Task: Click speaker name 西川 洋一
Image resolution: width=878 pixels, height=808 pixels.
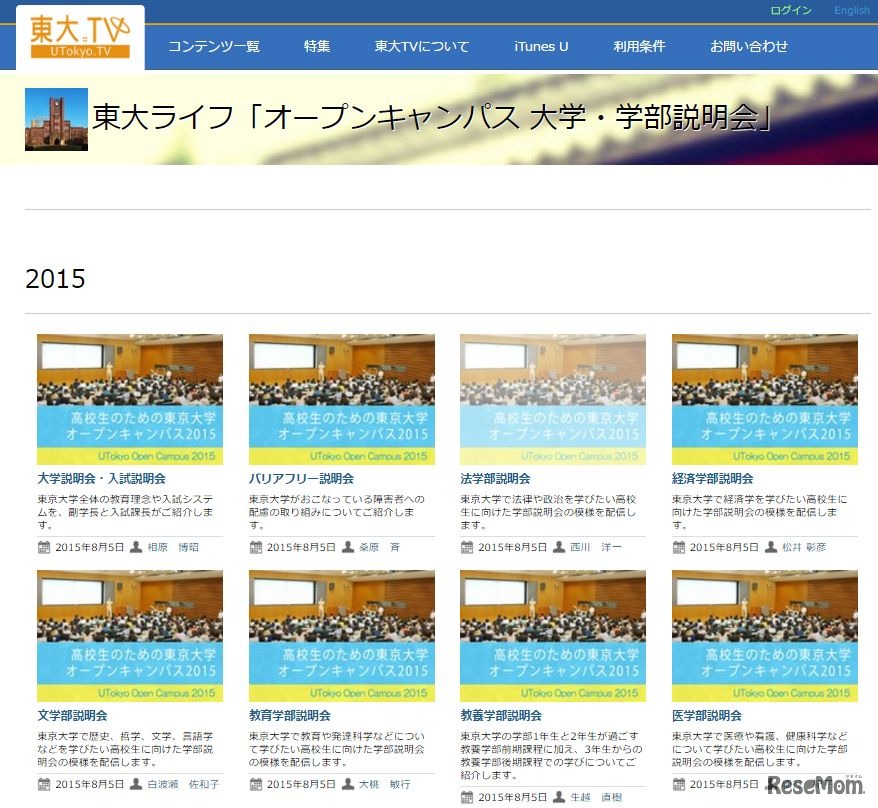Action: [x=596, y=547]
